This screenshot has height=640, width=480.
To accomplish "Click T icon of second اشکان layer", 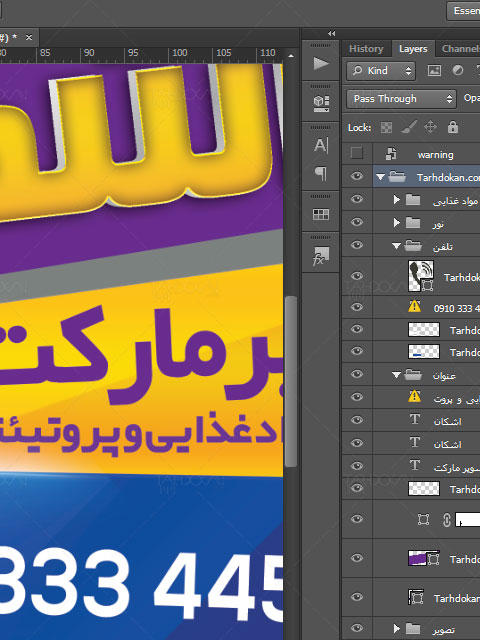I will tap(415, 442).
